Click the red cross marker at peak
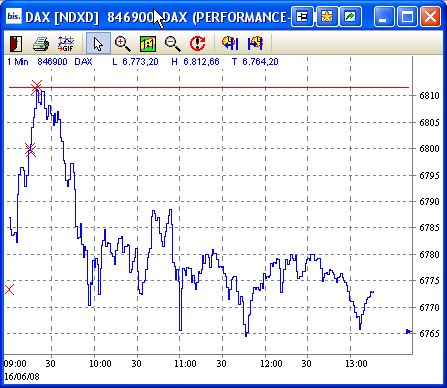This screenshot has width=447, height=388. [37, 87]
